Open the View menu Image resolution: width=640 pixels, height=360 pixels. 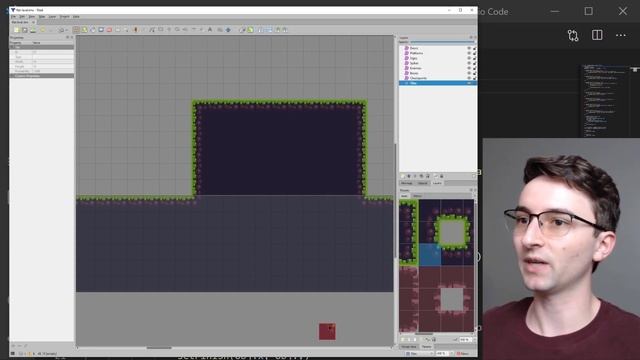coord(32,17)
